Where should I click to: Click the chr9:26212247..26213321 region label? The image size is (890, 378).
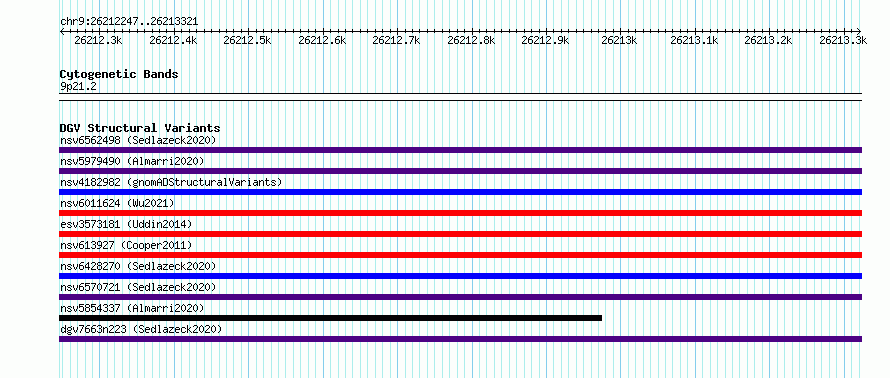[x=129, y=22]
